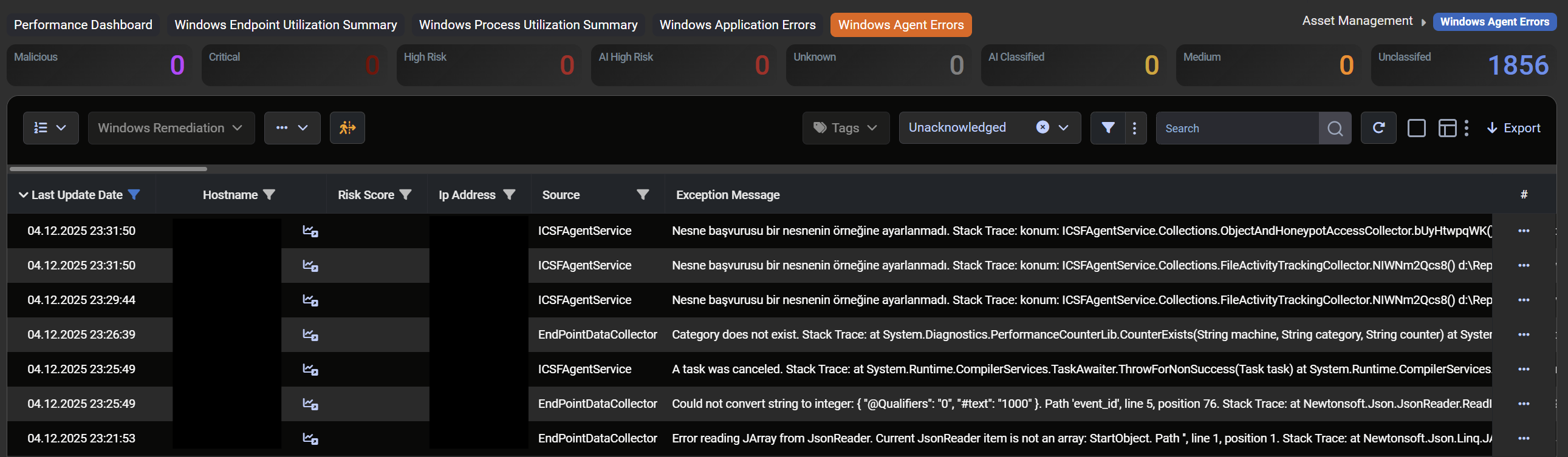
Task: Filter the Hostname column via funnel icon
Action: (269, 194)
